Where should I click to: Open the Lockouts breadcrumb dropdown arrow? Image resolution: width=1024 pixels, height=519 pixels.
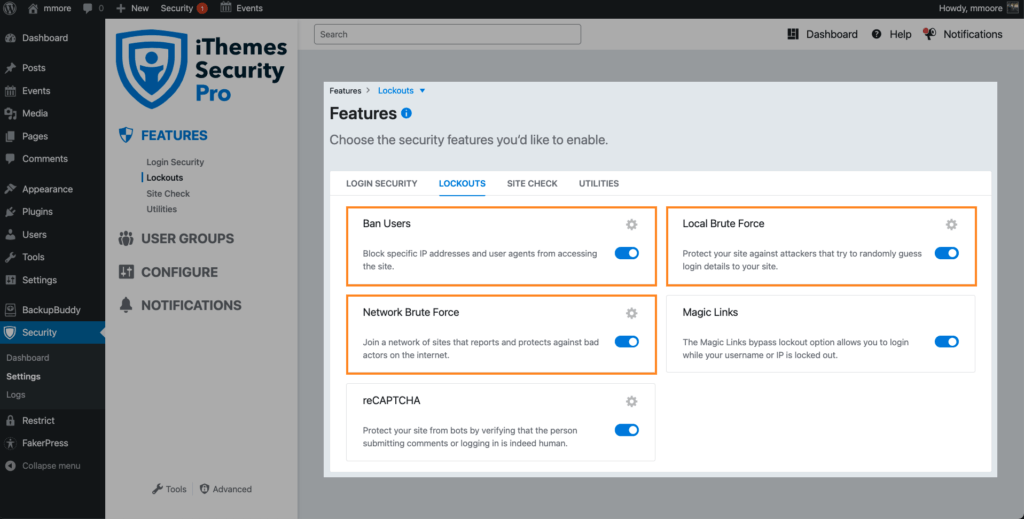point(422,91)
